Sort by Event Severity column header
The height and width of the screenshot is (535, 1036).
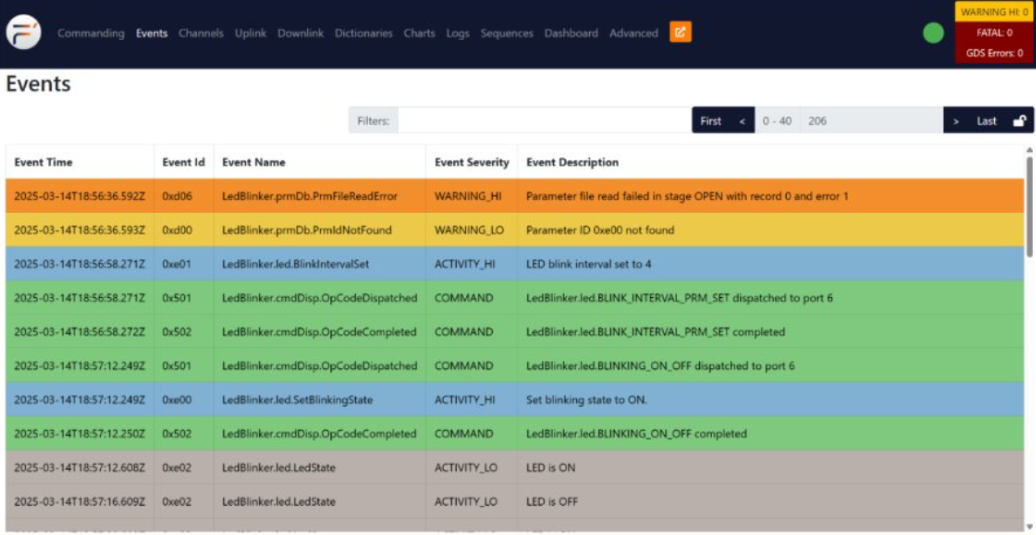click(472, 162)
